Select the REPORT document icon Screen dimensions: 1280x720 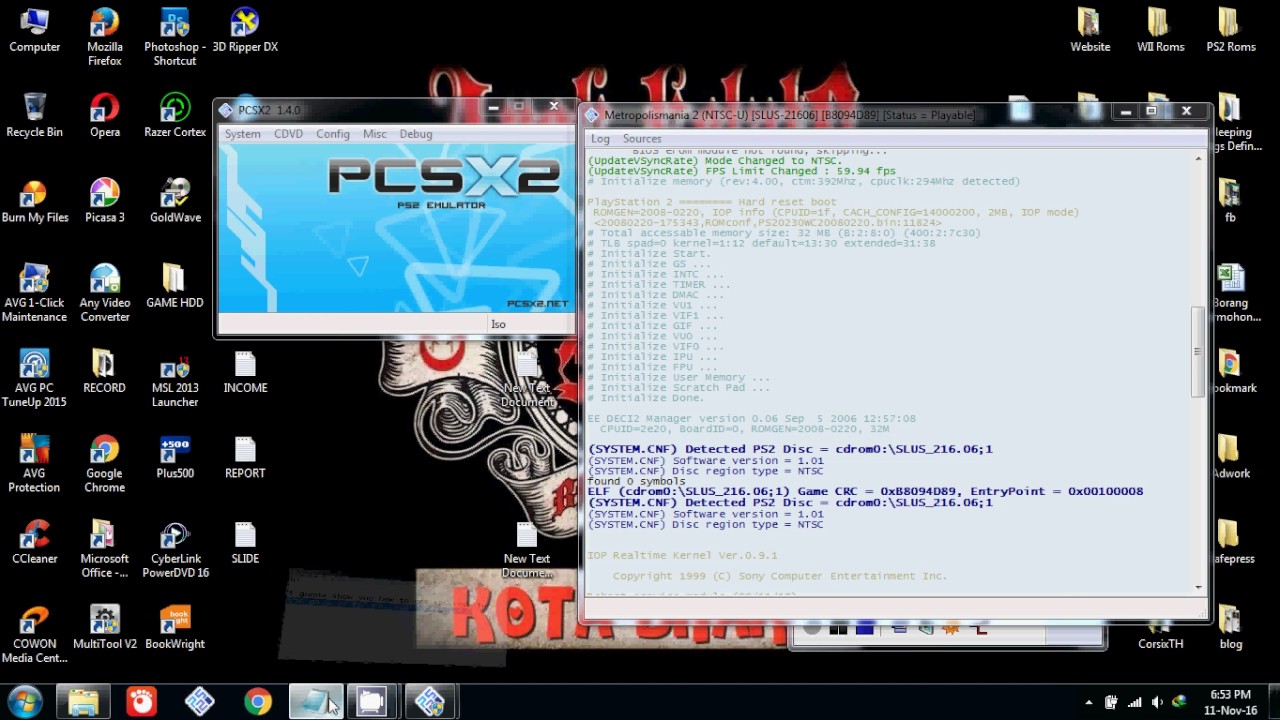[x=245, y=457]
